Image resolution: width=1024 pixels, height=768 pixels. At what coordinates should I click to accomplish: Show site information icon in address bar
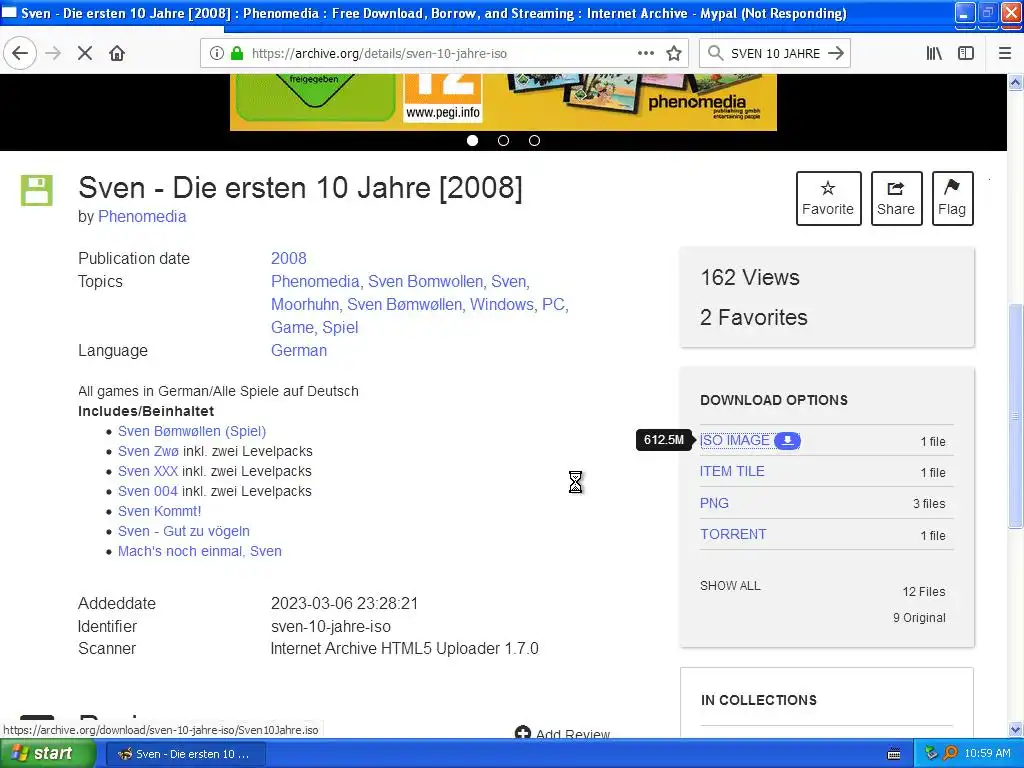tap(216, 54)
